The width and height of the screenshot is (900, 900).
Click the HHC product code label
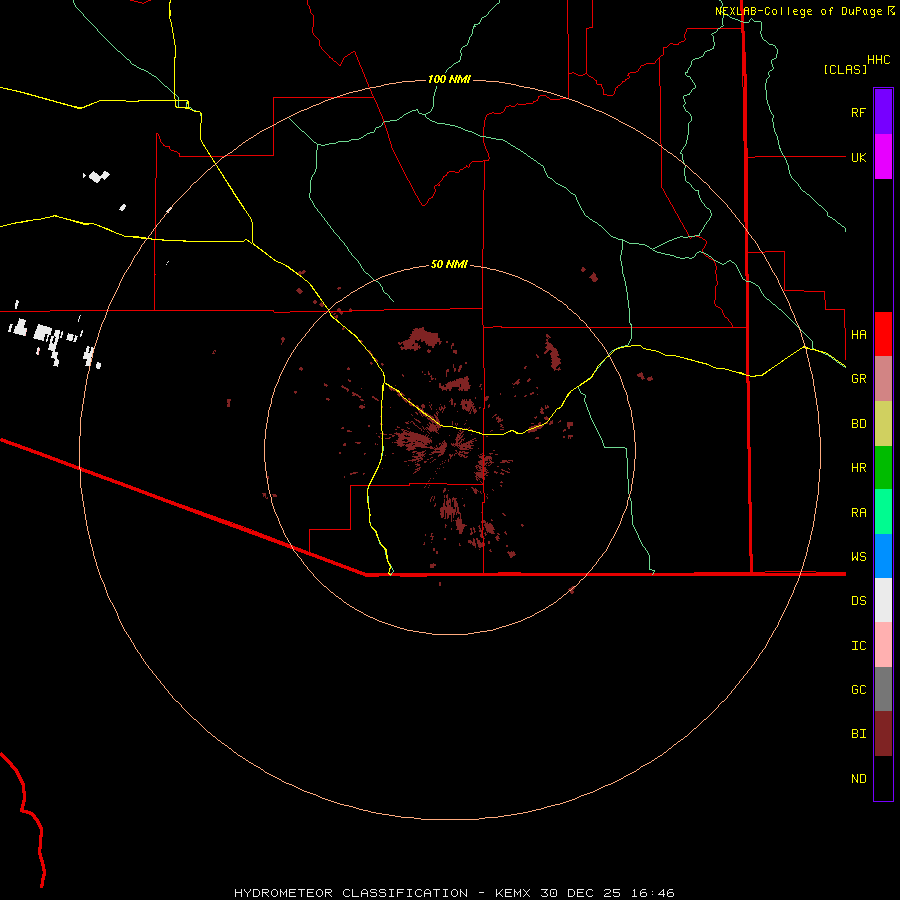click(x=878, y=60)
